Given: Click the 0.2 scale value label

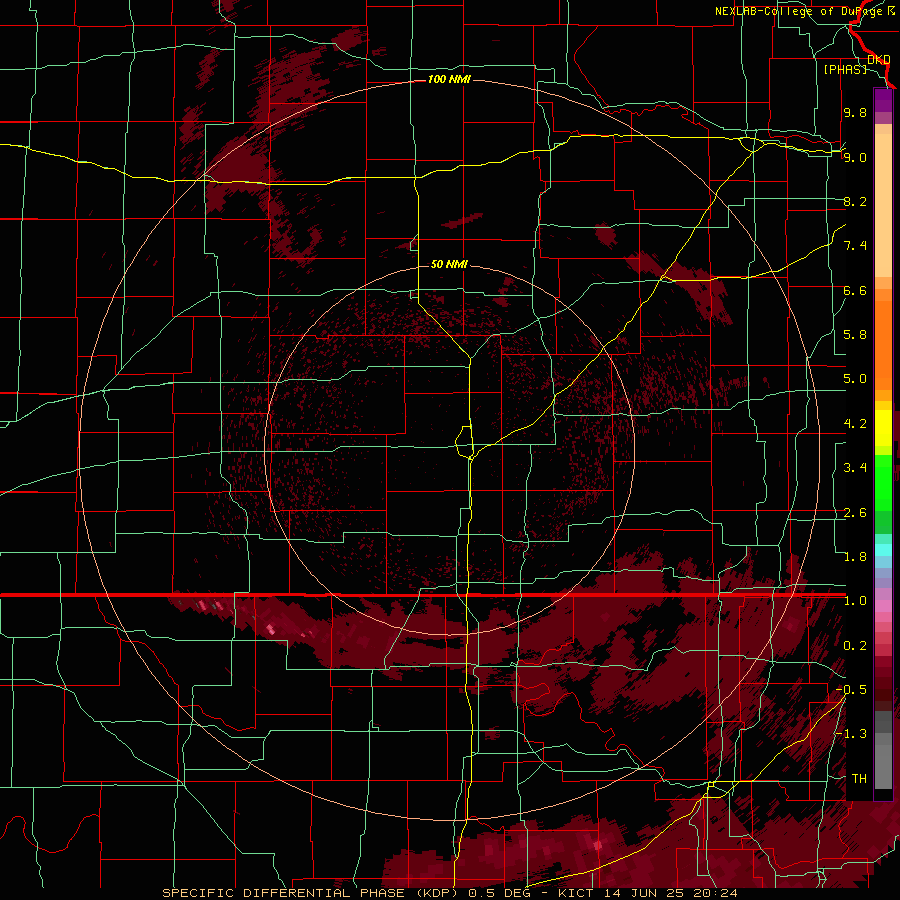Looking at the screenshot, I should click(855, 646).
